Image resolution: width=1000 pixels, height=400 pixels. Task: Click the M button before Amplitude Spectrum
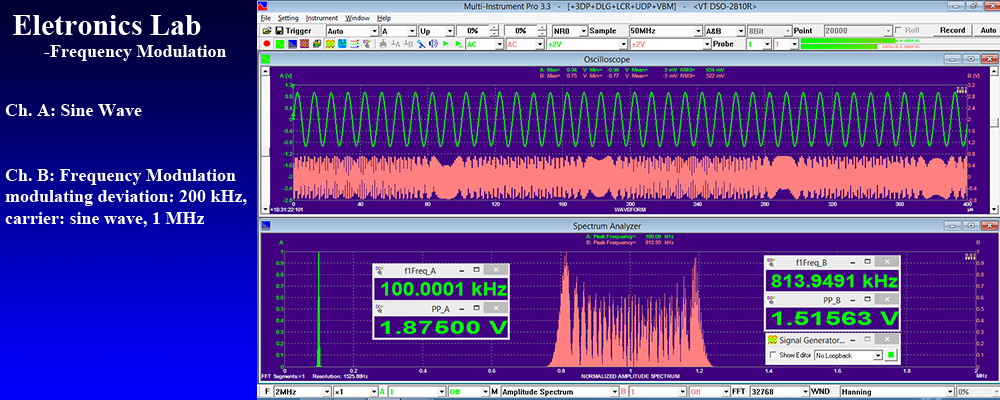[x=494, y=391]
